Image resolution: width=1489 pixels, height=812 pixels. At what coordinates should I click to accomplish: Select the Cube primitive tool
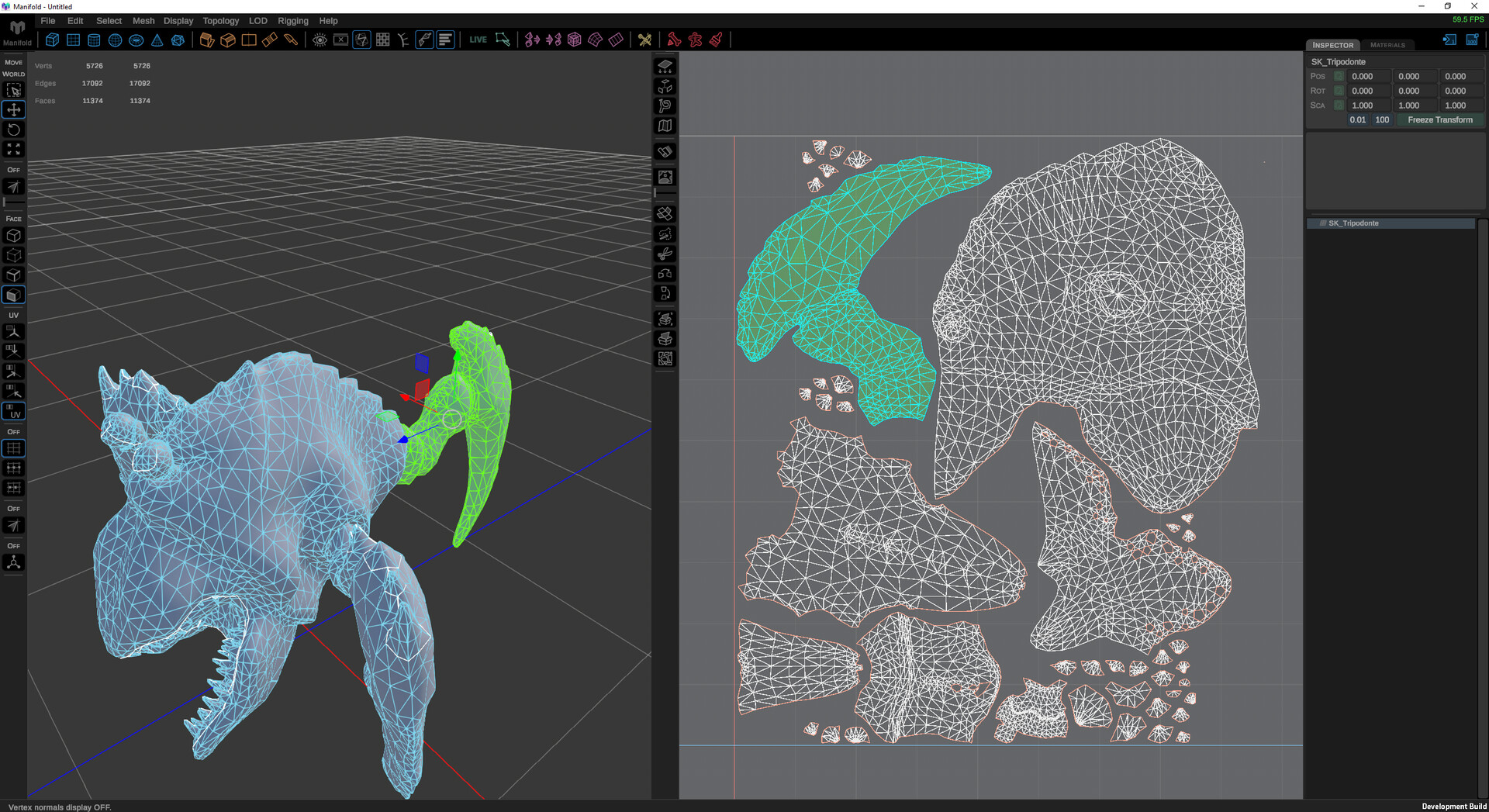(x=52, y=40)
